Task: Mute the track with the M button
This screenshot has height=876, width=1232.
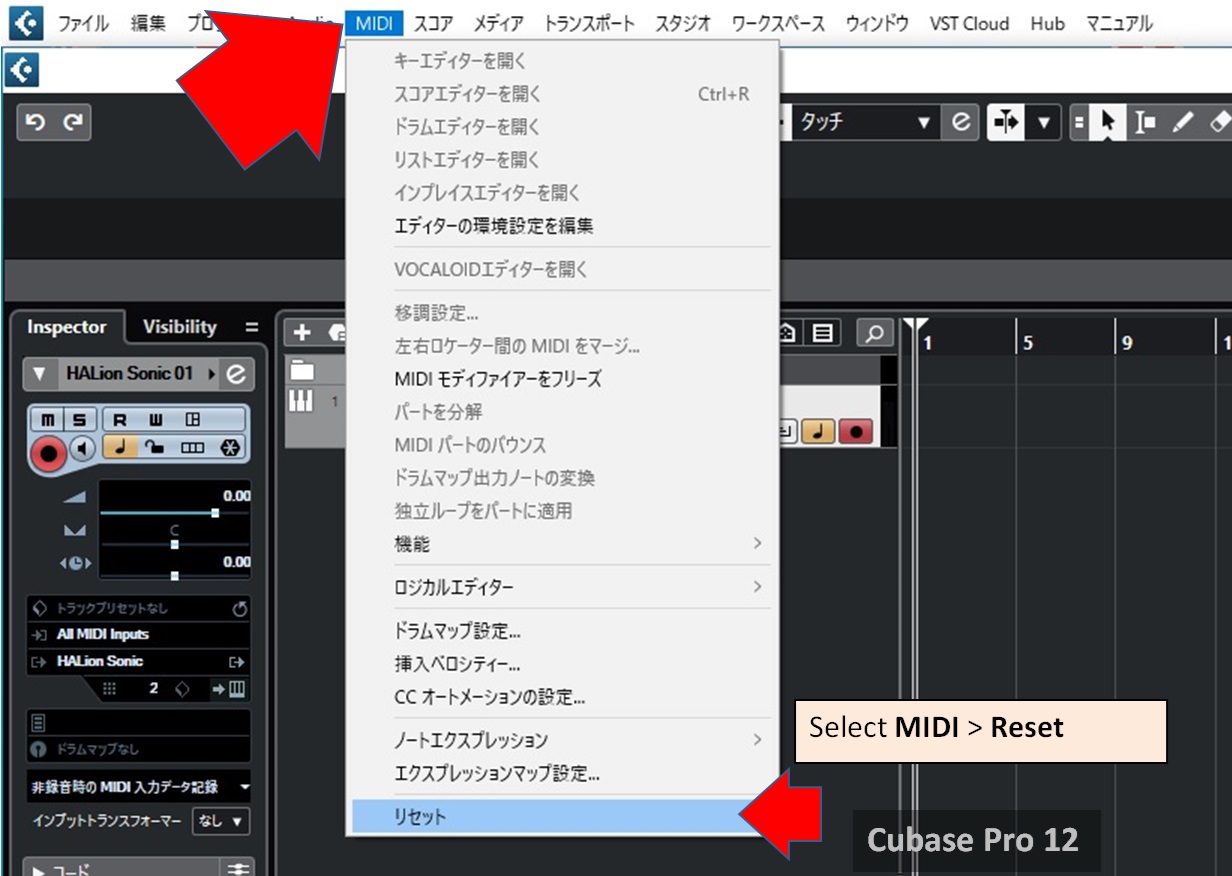Action: pyautogui.click(x=48, y=420)
